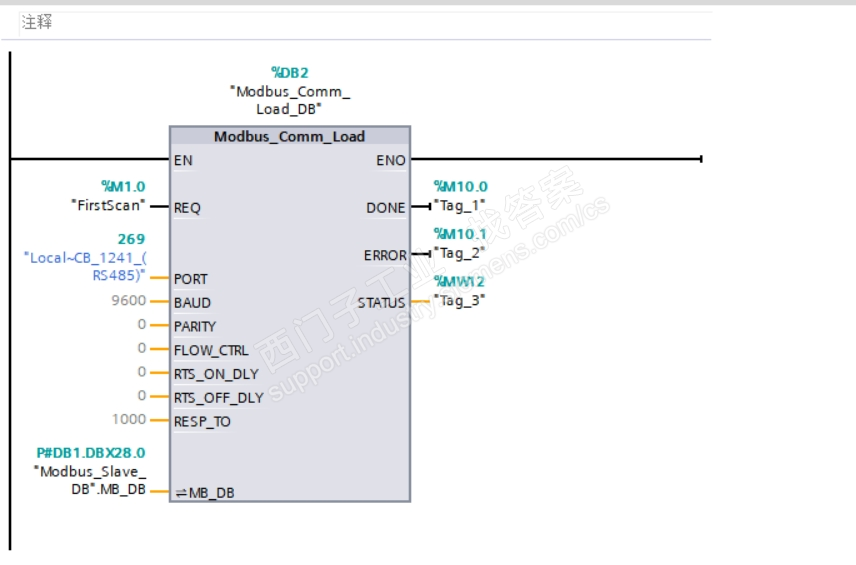Click the "Tag_1" output operand

pos(459,206)
